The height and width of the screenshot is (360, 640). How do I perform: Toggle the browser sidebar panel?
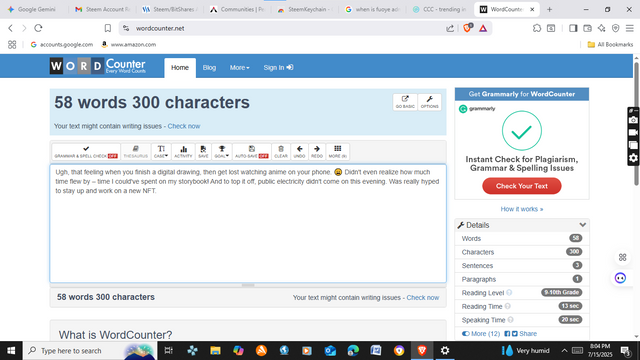(x=573, y=28)
